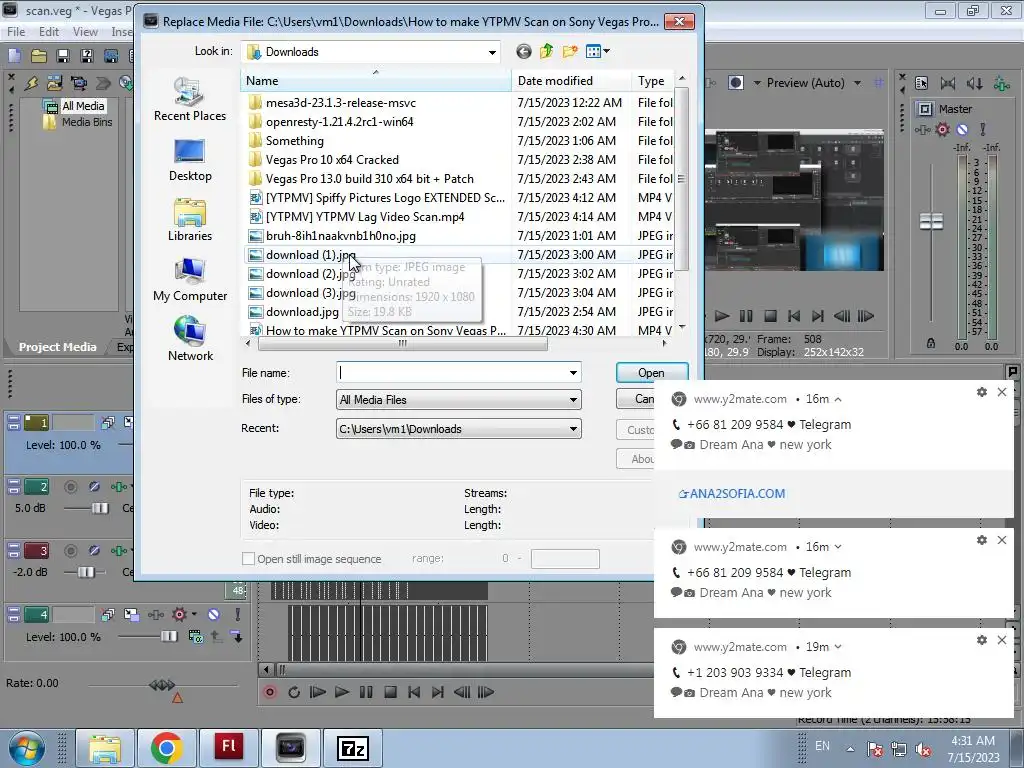The width and height of the screenshot is (1024, 768).
Task: Go up one folder level in dialog
Action: (547, 52)
